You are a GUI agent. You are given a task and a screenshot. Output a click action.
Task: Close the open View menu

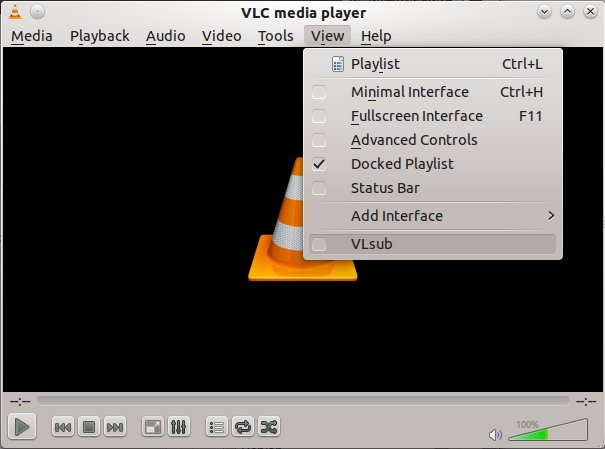point(328,36)
